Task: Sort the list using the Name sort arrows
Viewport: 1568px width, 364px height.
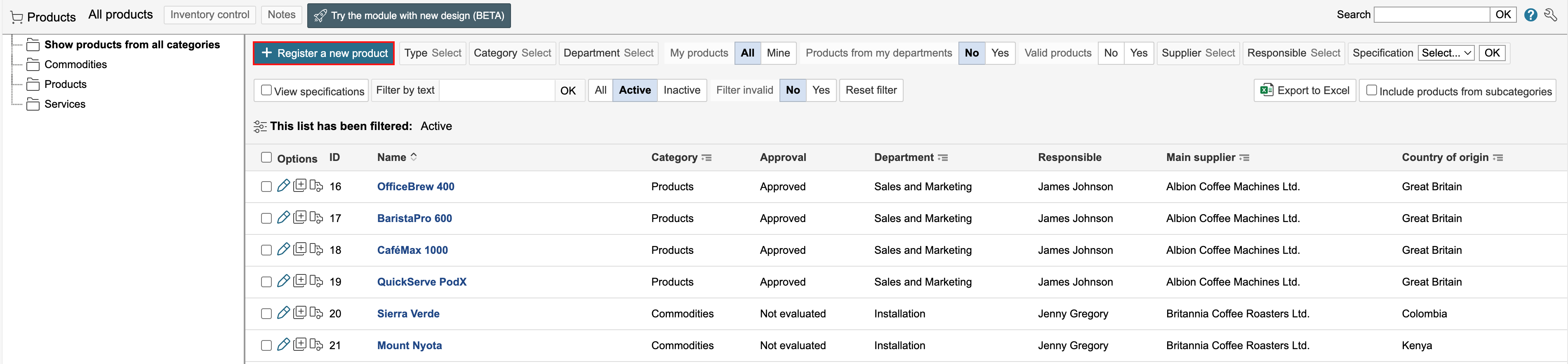Action: [414, 157]
